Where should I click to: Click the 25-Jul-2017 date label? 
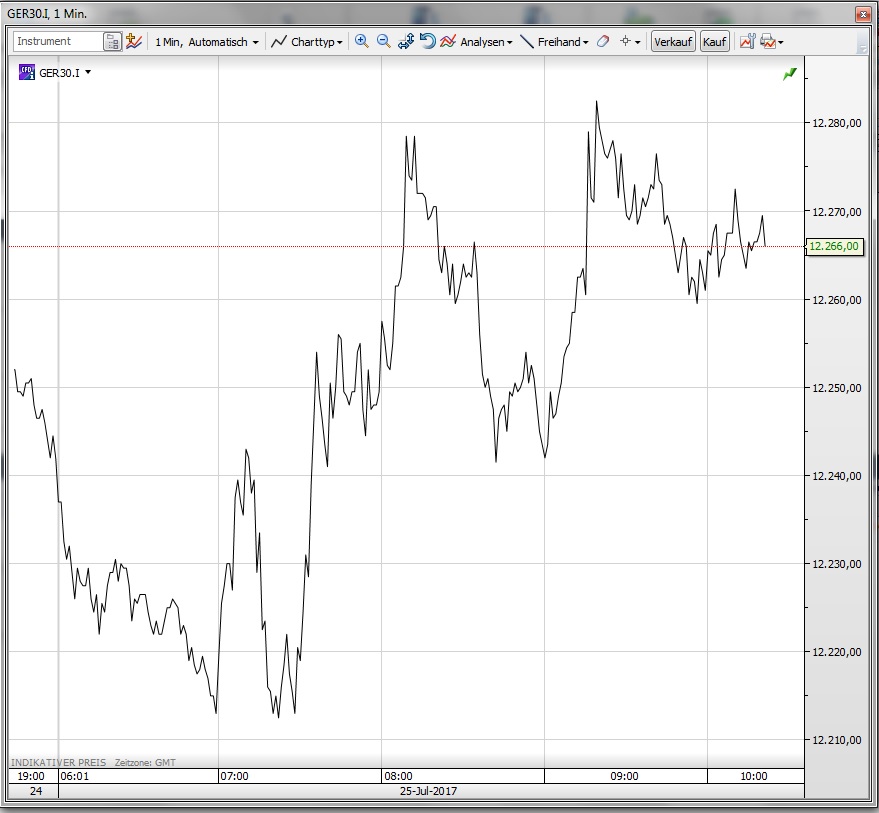point(428,791)
